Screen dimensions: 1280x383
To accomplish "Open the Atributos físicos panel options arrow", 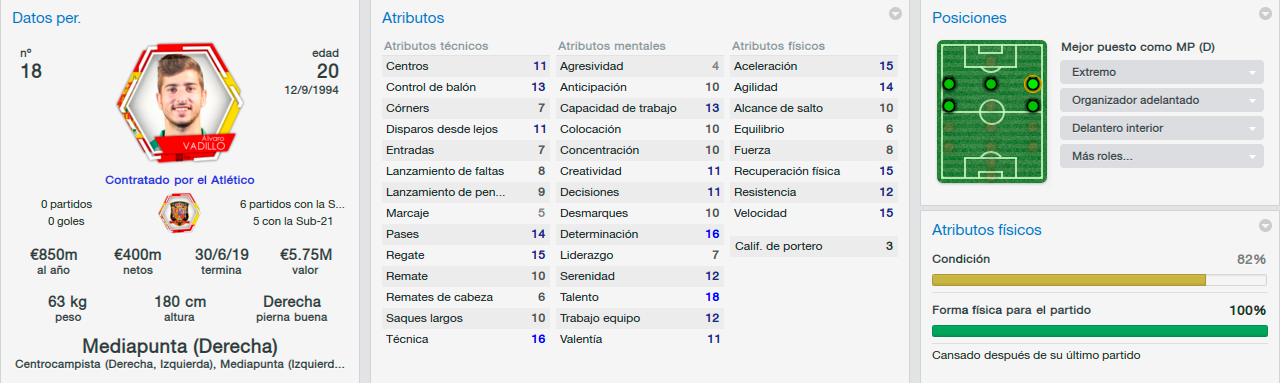I will point(1265,225).
